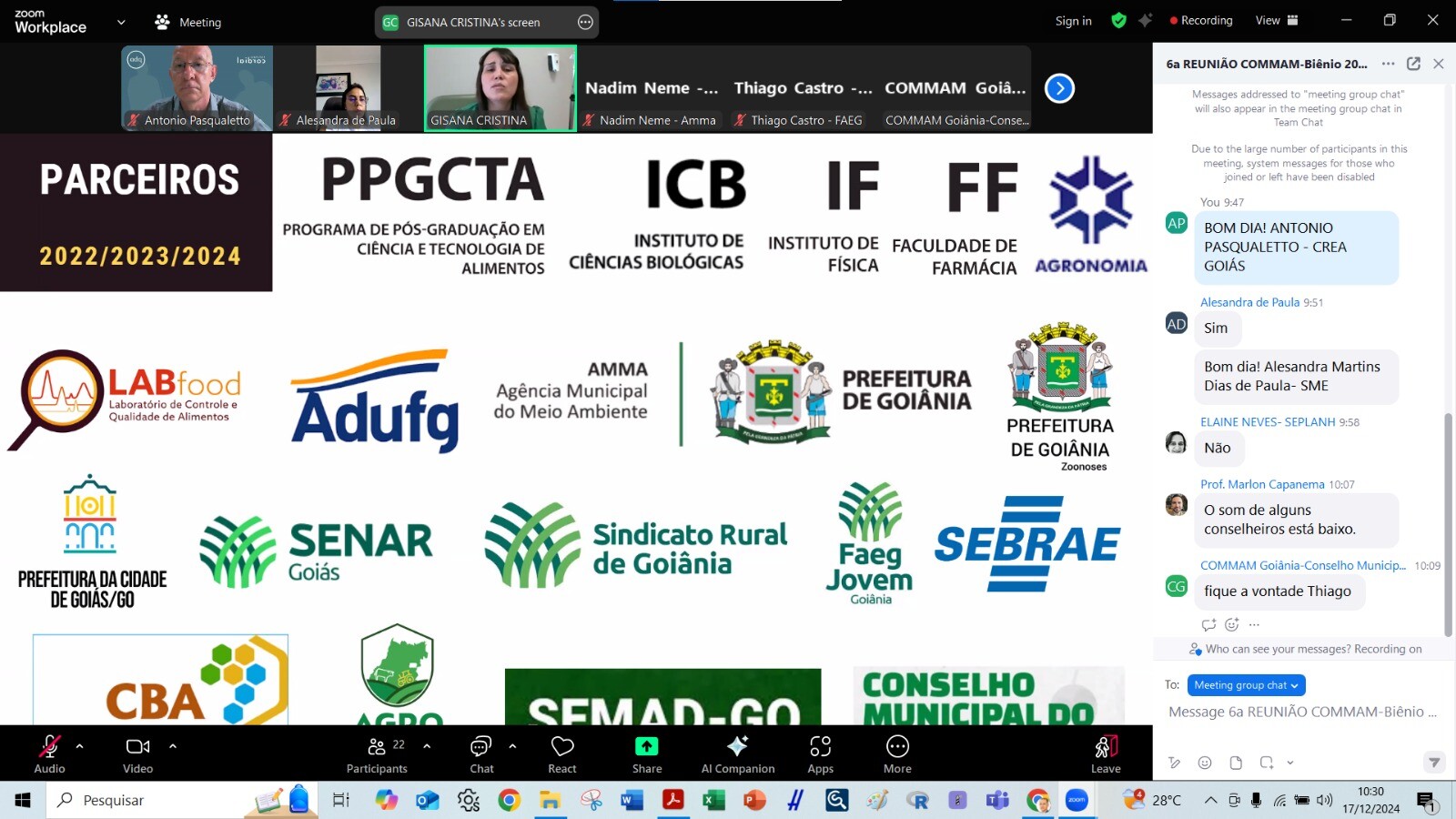
Task: Open the View layout menu
Action: click(x=1277, y=20)
